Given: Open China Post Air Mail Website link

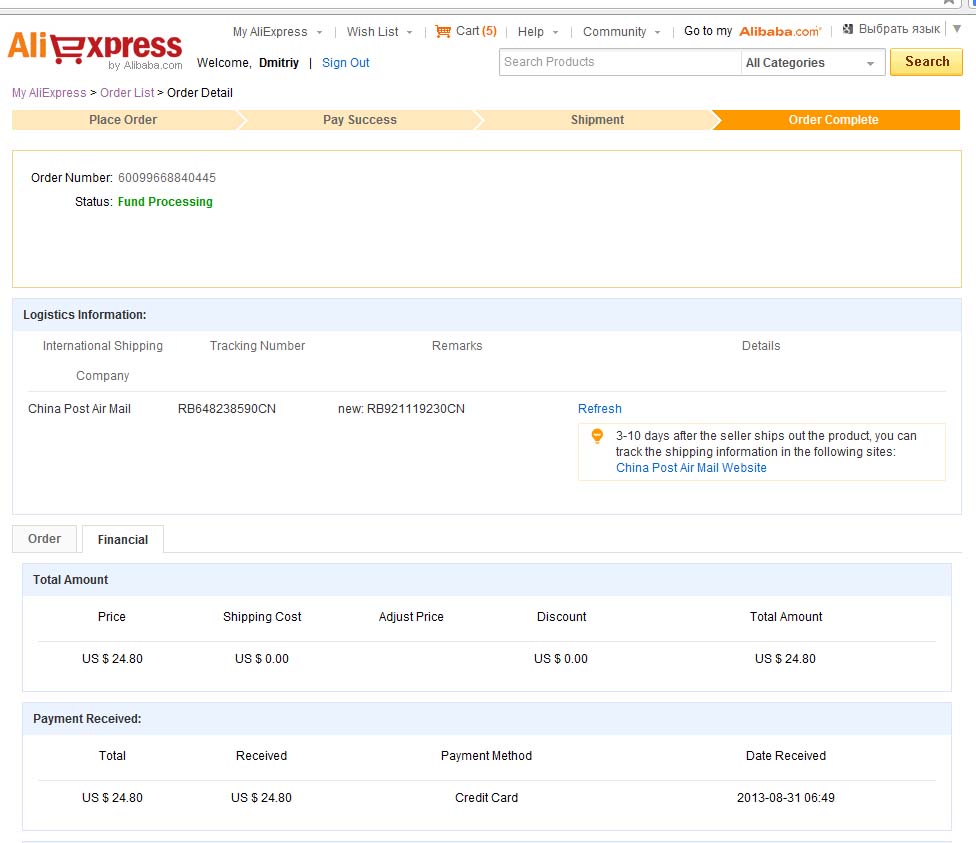Looking at the screenshot, I should point(691,468).
